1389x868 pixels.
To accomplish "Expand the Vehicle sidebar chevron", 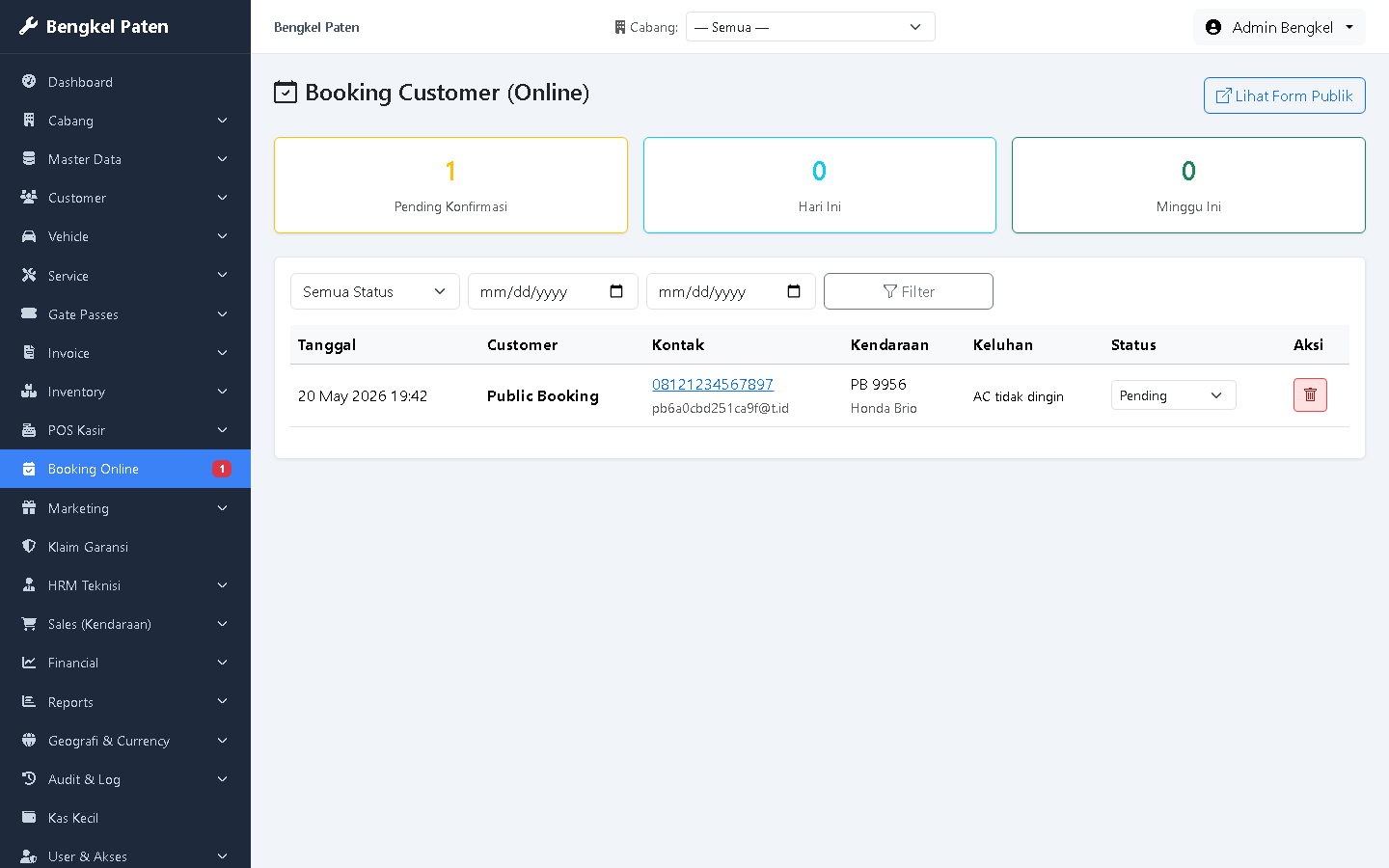I will (x=223, y=236).
